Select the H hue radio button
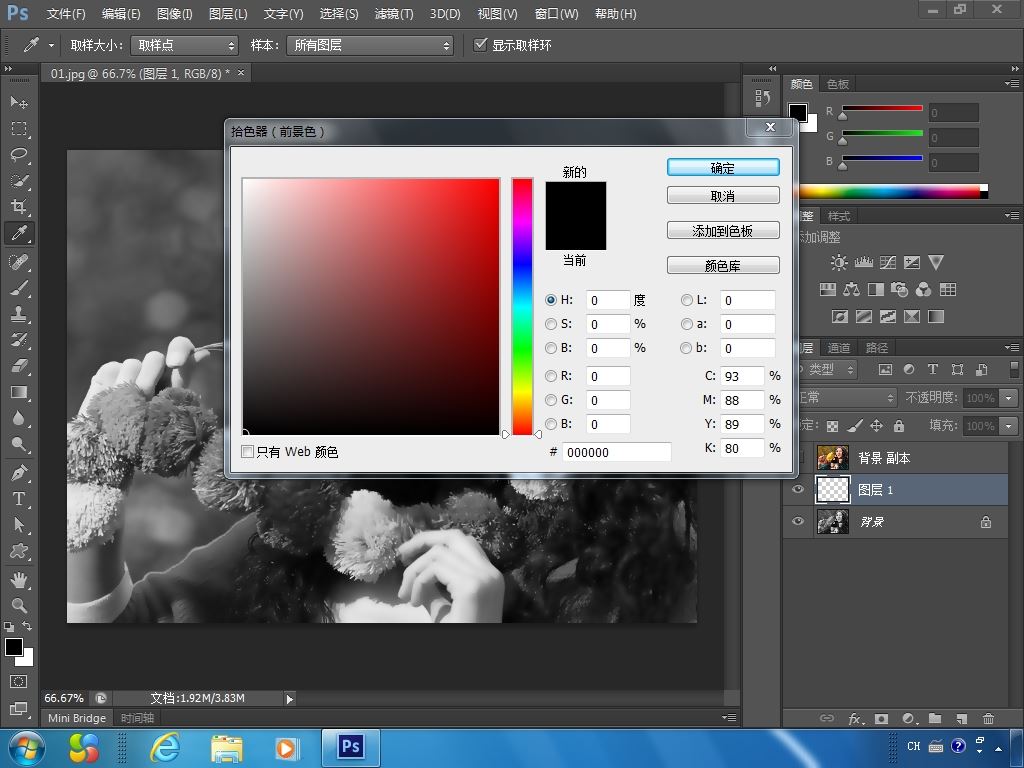The image size is (1024, 768). (x=551, y=300)
